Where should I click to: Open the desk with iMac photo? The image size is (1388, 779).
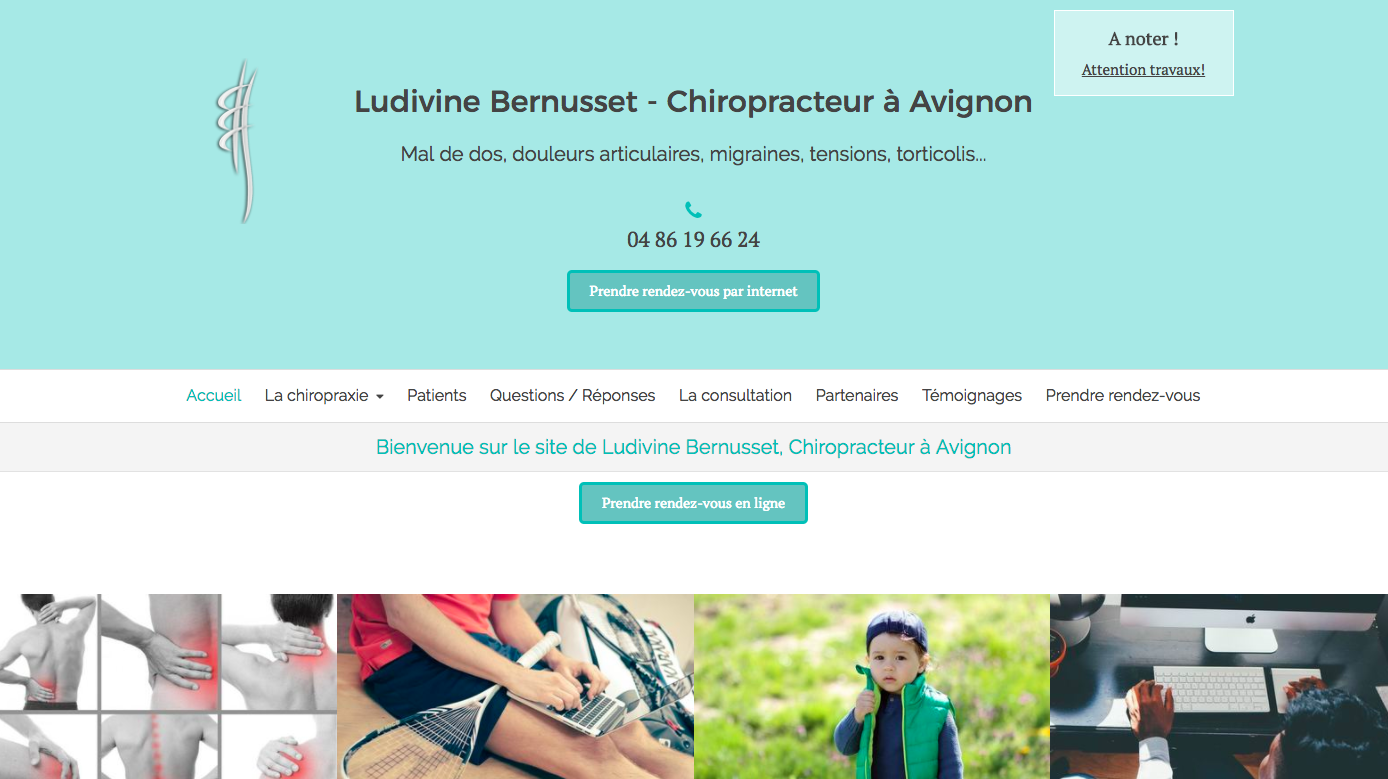[x=1219, y=686]
